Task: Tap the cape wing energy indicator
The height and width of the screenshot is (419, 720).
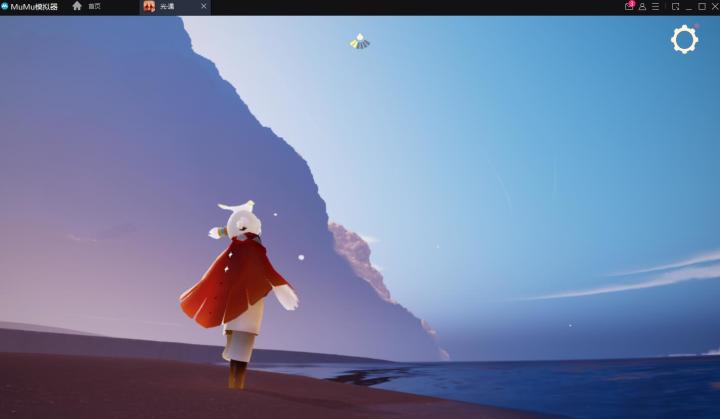Action: (x=360, y=41)
